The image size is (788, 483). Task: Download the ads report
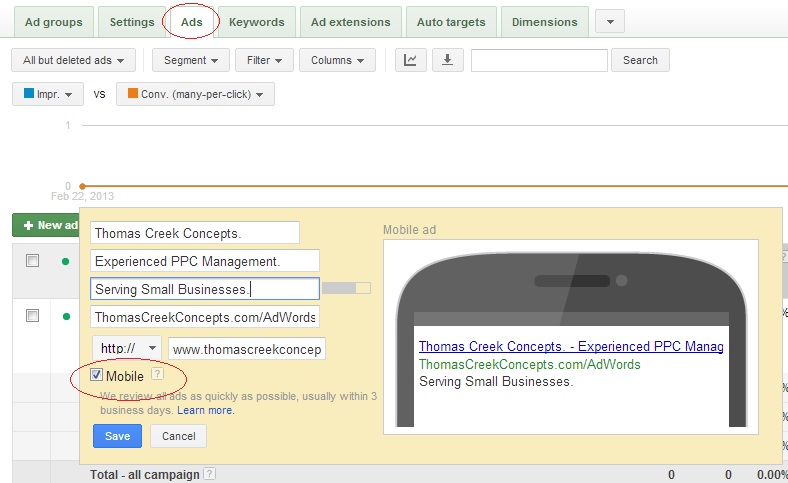[447, 60]
